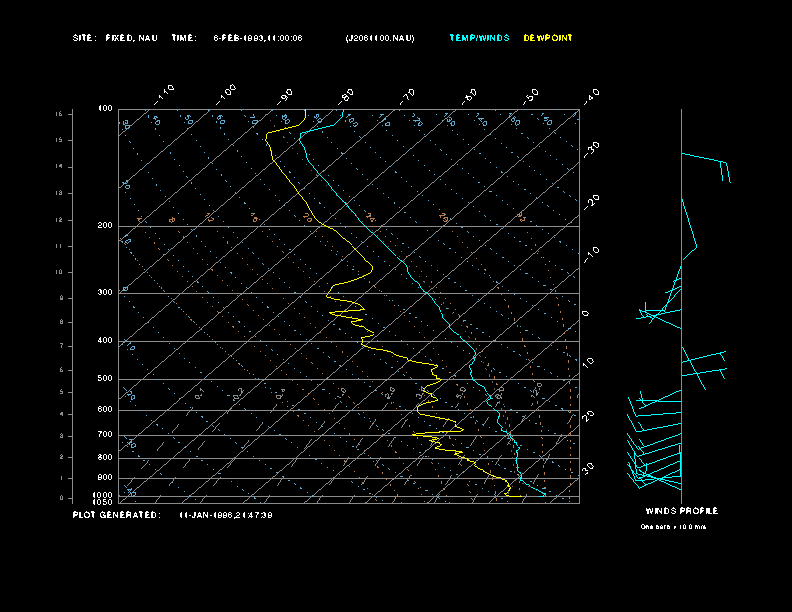792x612 pixels.
Task: Click the 900 pressure level label
Action: (105, 478)
